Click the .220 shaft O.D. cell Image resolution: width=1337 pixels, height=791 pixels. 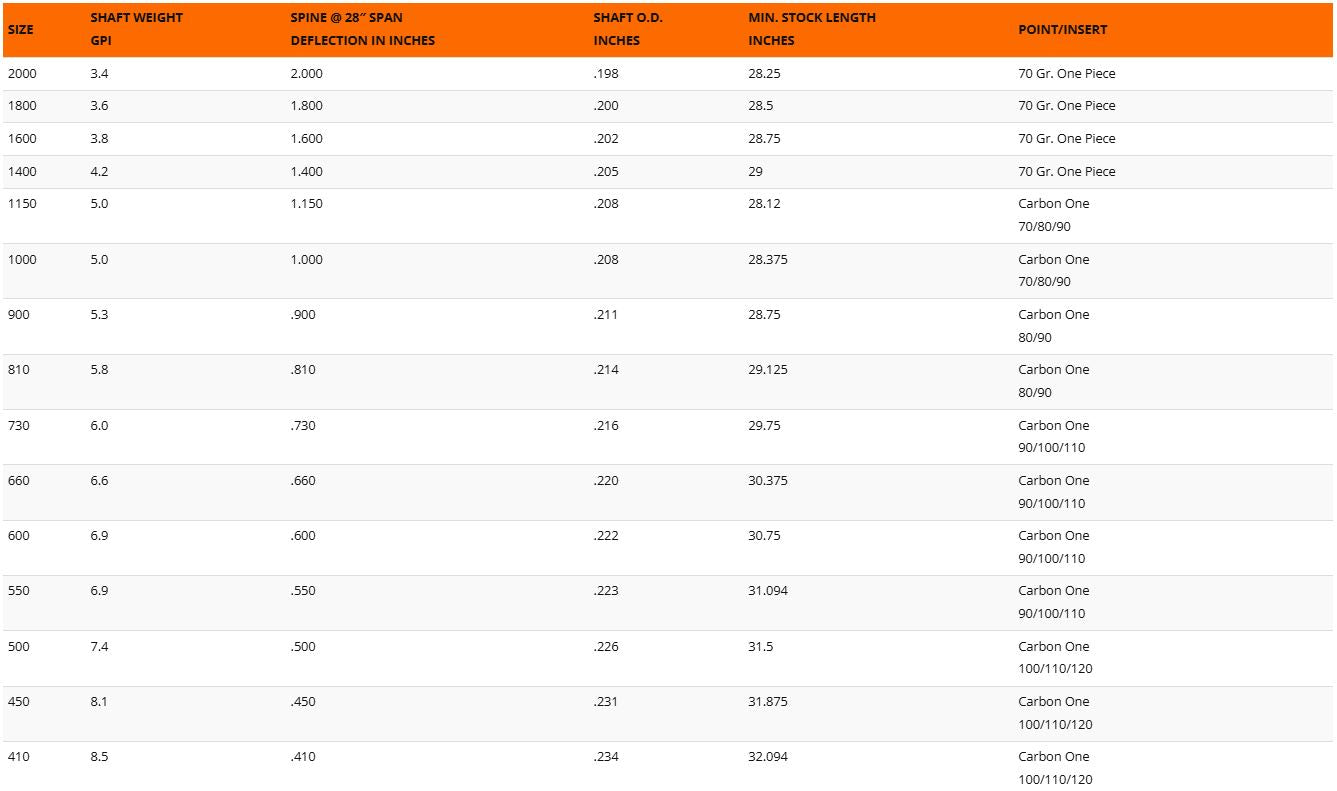coord(606,481)
